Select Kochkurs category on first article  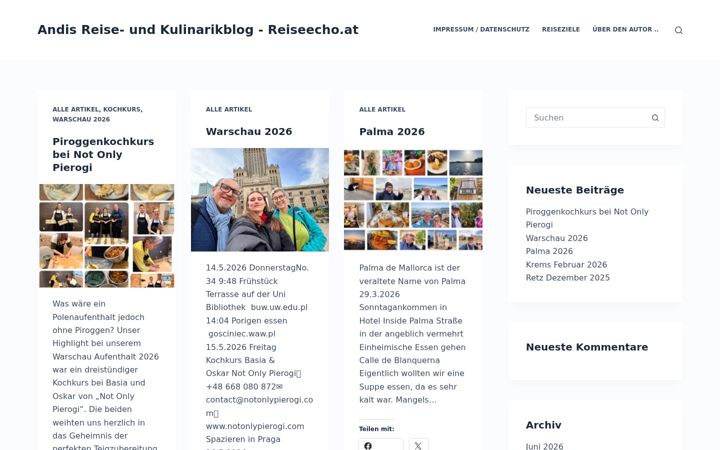point(122,109)
